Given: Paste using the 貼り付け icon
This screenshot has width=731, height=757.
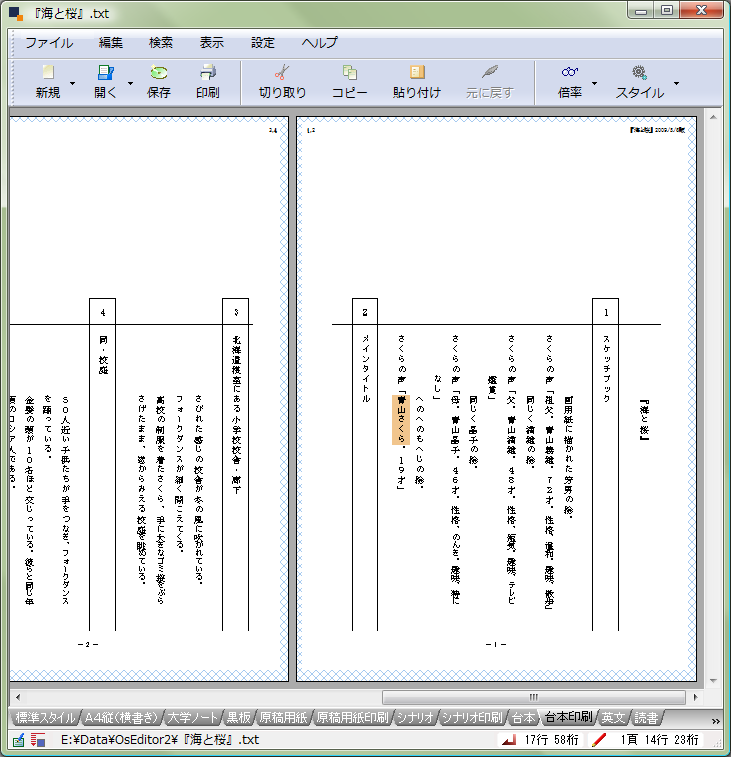Looking at the screenshot, I should (x=417, y=72).
